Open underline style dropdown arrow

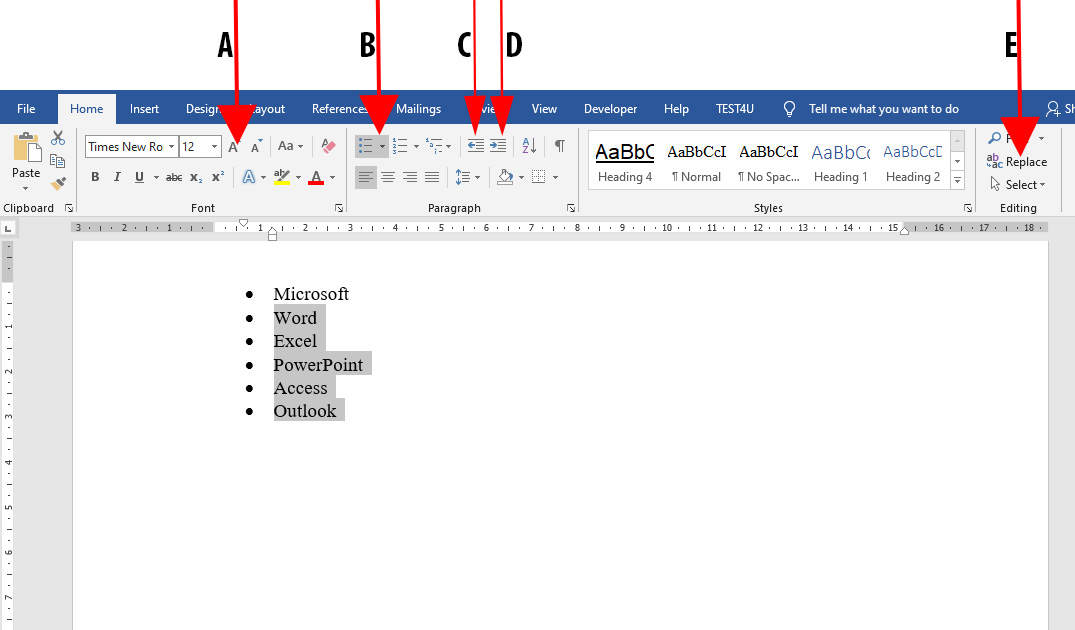pos(156,178)
